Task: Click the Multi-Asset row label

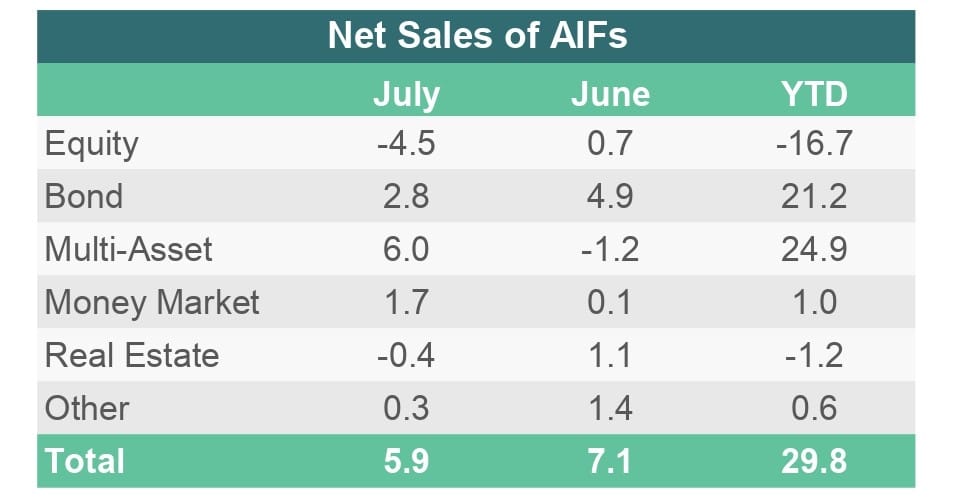Action: 129,249
